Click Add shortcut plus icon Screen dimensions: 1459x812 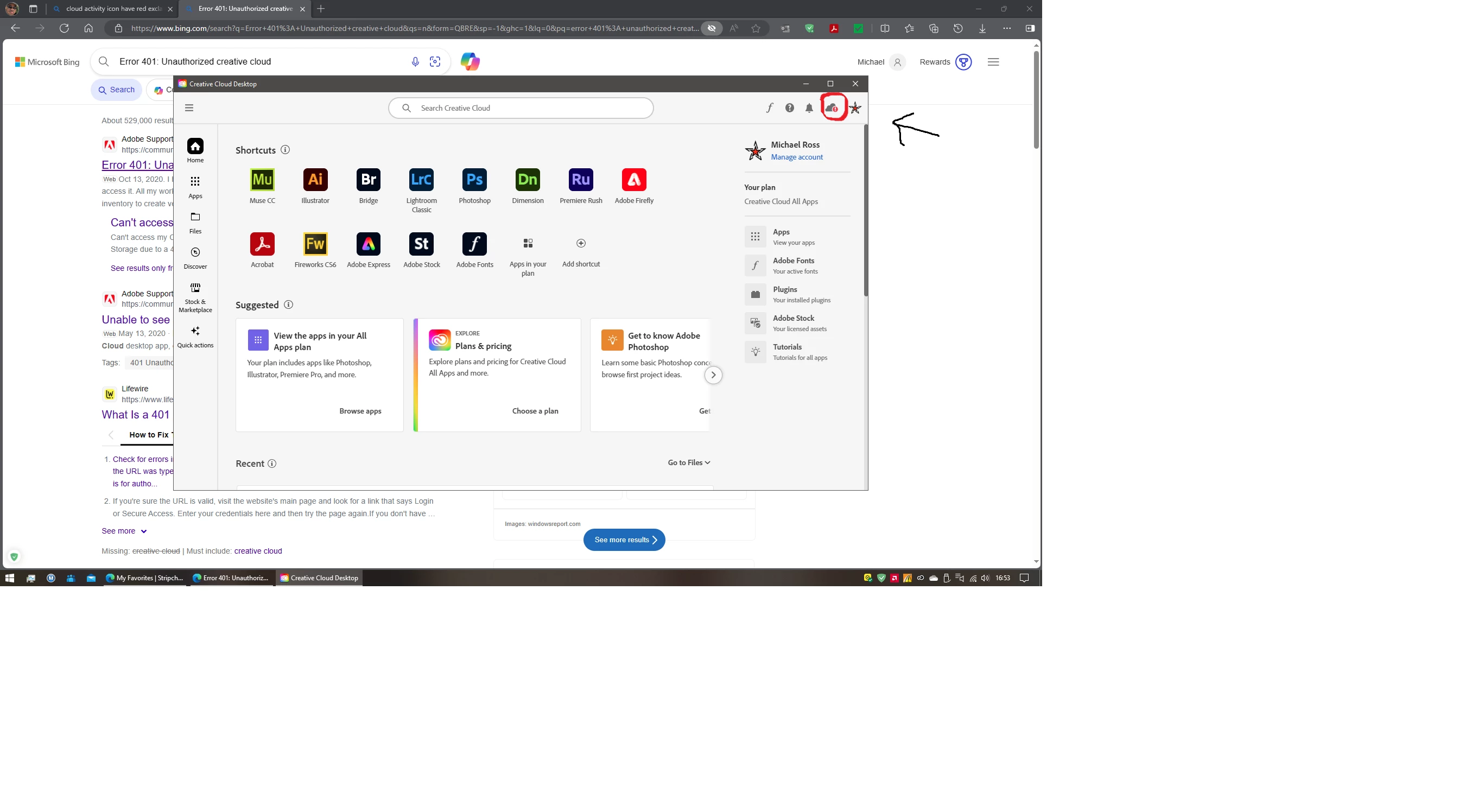[581, 244]
